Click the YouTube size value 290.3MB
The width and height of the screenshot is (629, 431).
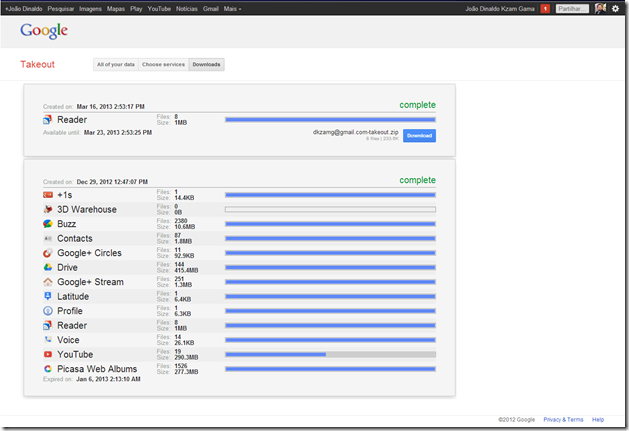[x=186, y=358]
